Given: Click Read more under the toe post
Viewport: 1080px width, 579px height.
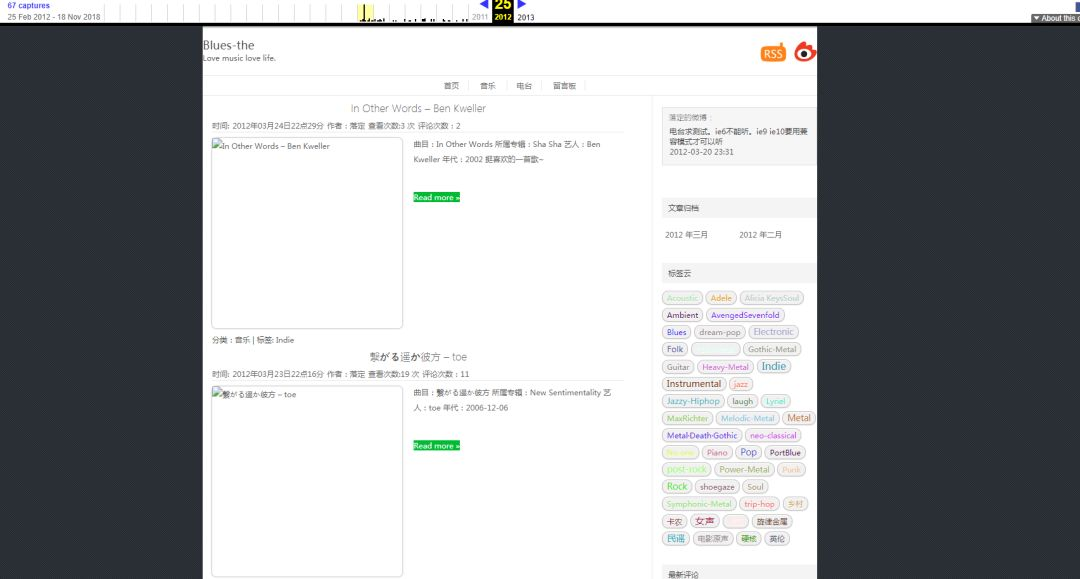Looking at the screenshot, I should (x=436, y=445).
